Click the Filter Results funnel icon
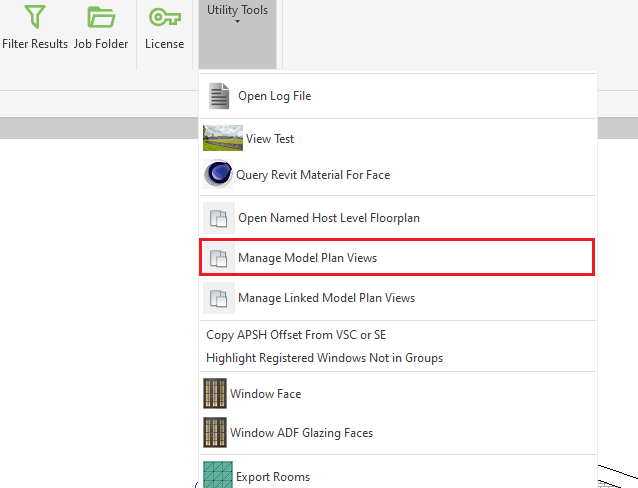The width and height of the screenshot is (638, 488). point(35,17)
